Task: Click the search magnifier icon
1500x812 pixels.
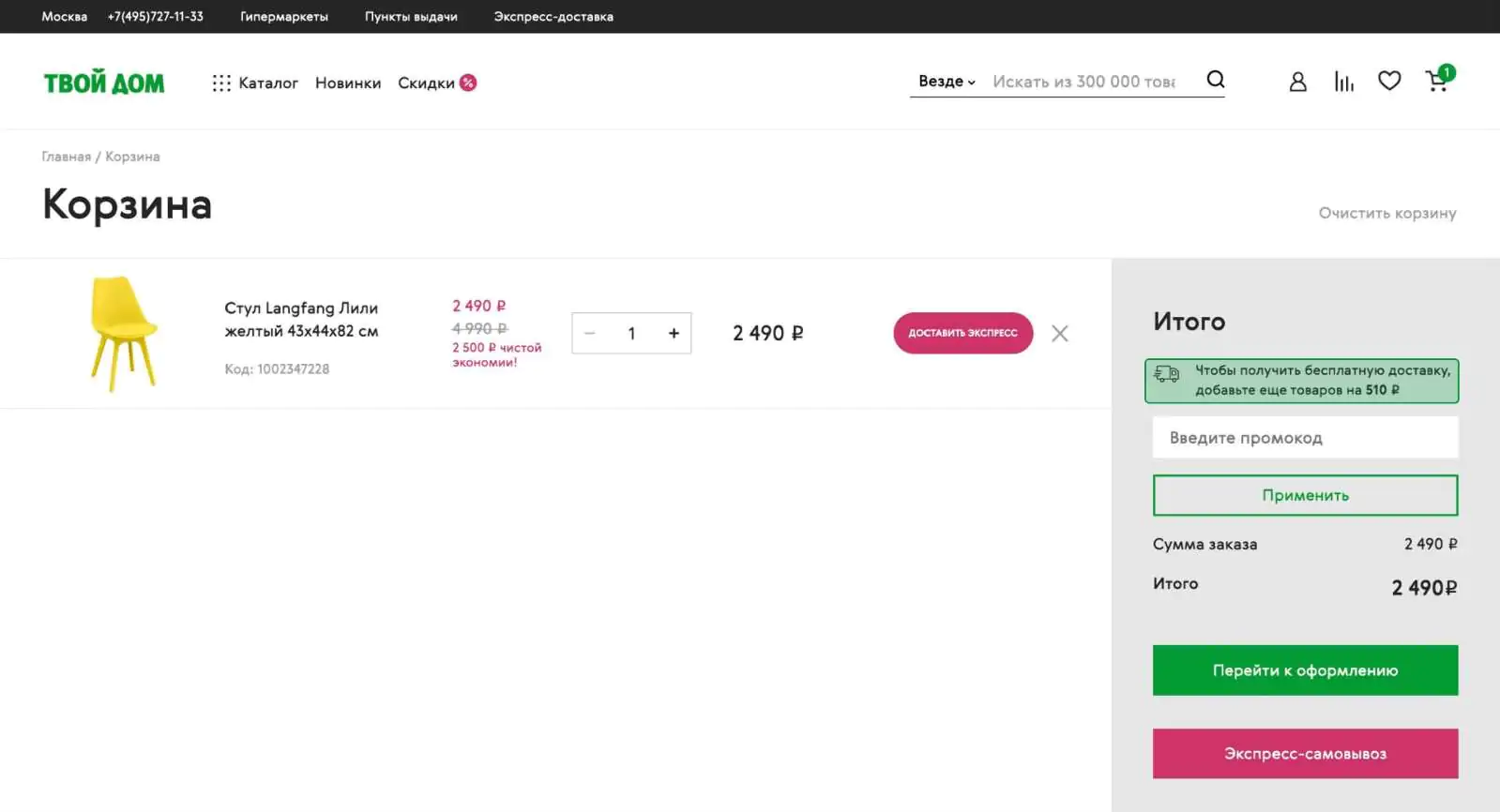Action: point(1216,80)
